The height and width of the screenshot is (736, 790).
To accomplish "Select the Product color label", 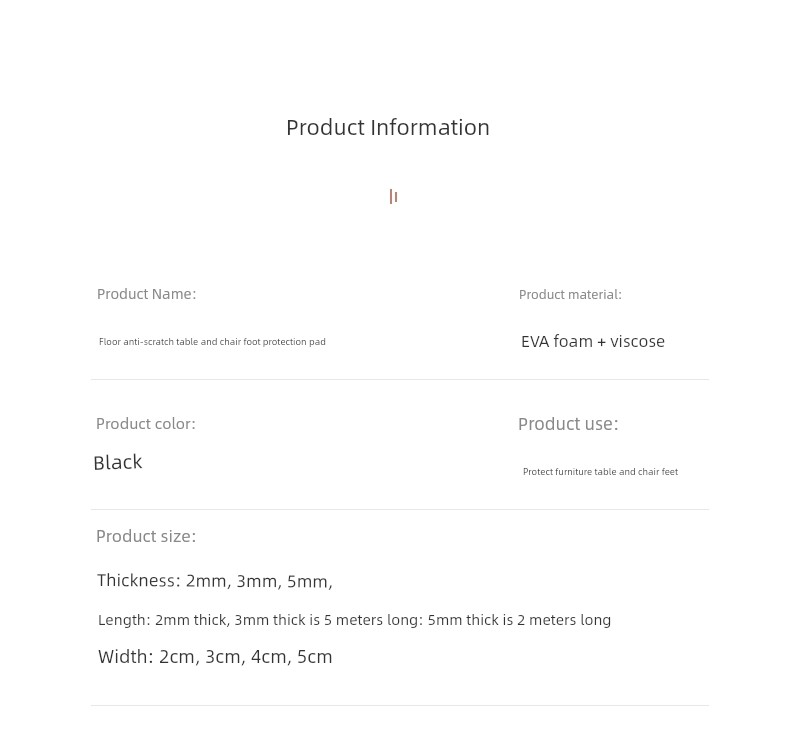I will (146, 424).
